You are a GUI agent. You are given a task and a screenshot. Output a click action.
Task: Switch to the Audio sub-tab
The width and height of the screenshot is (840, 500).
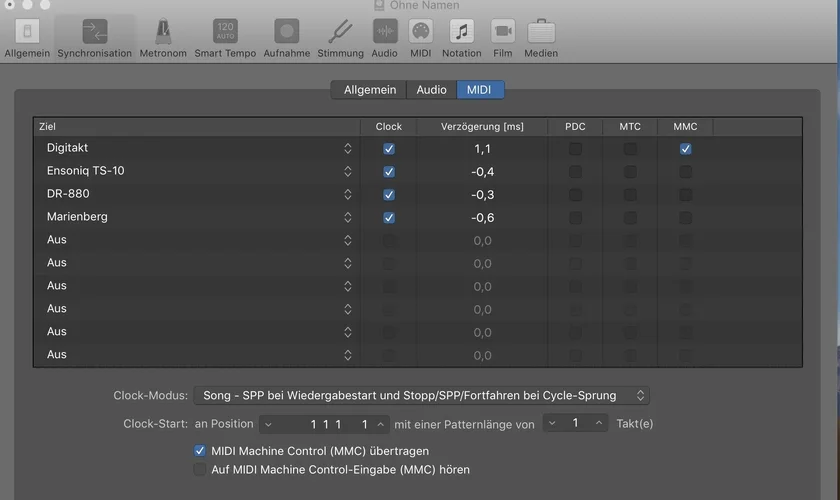(431, 90)
